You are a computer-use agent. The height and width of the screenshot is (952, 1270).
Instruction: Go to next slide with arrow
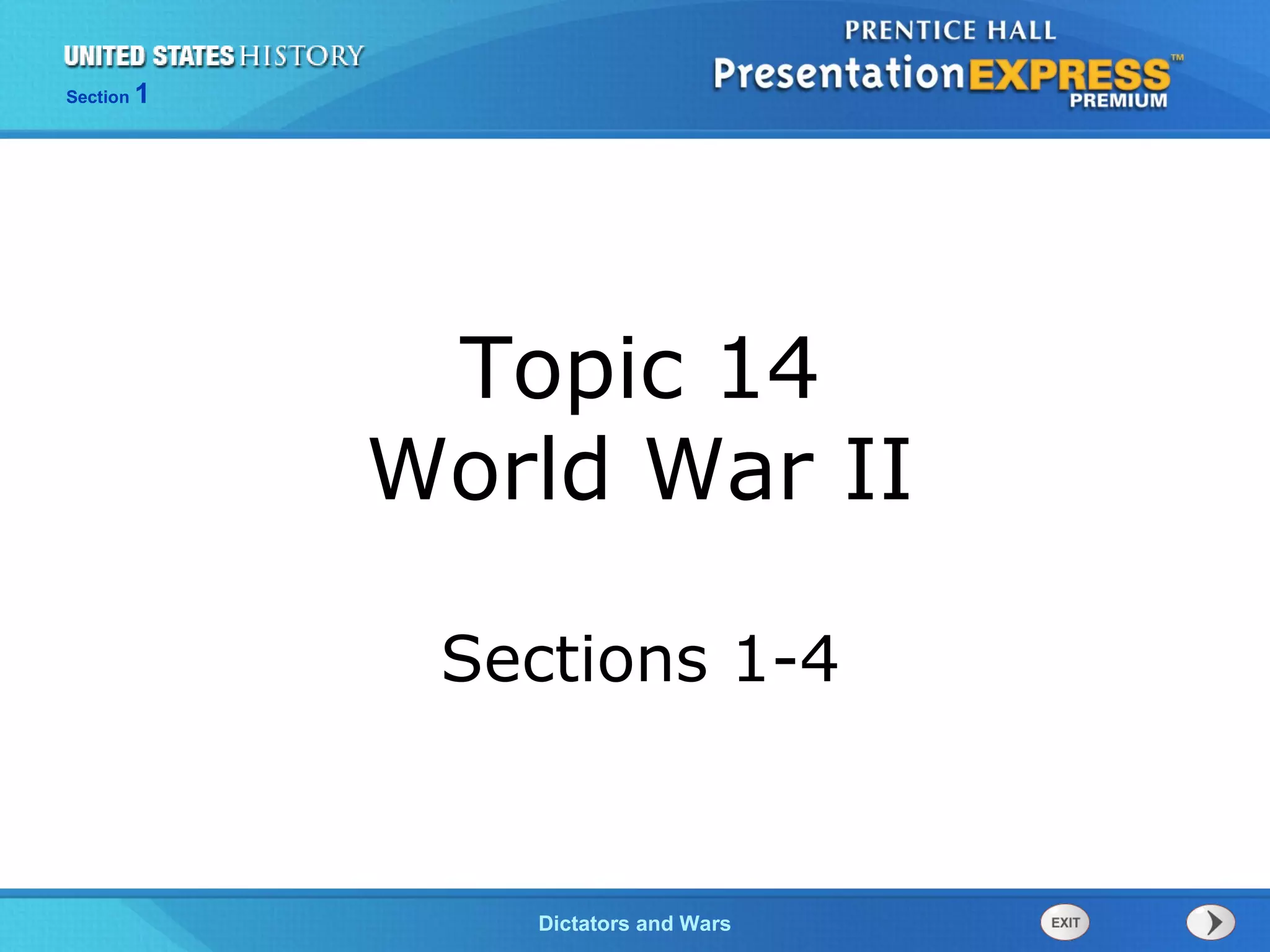1210,922
